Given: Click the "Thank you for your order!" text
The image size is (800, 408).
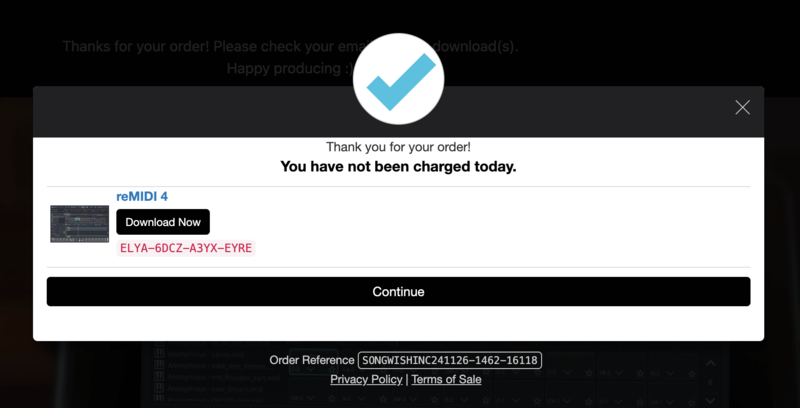Looking at the screenshot, I should click(x=398, y=147).
